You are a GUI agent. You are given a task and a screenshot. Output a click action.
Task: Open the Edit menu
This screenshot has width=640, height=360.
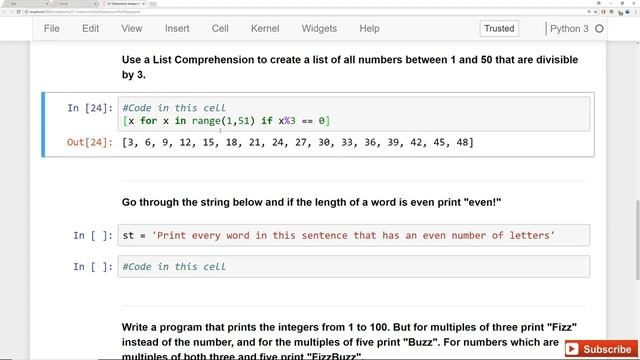90,29
